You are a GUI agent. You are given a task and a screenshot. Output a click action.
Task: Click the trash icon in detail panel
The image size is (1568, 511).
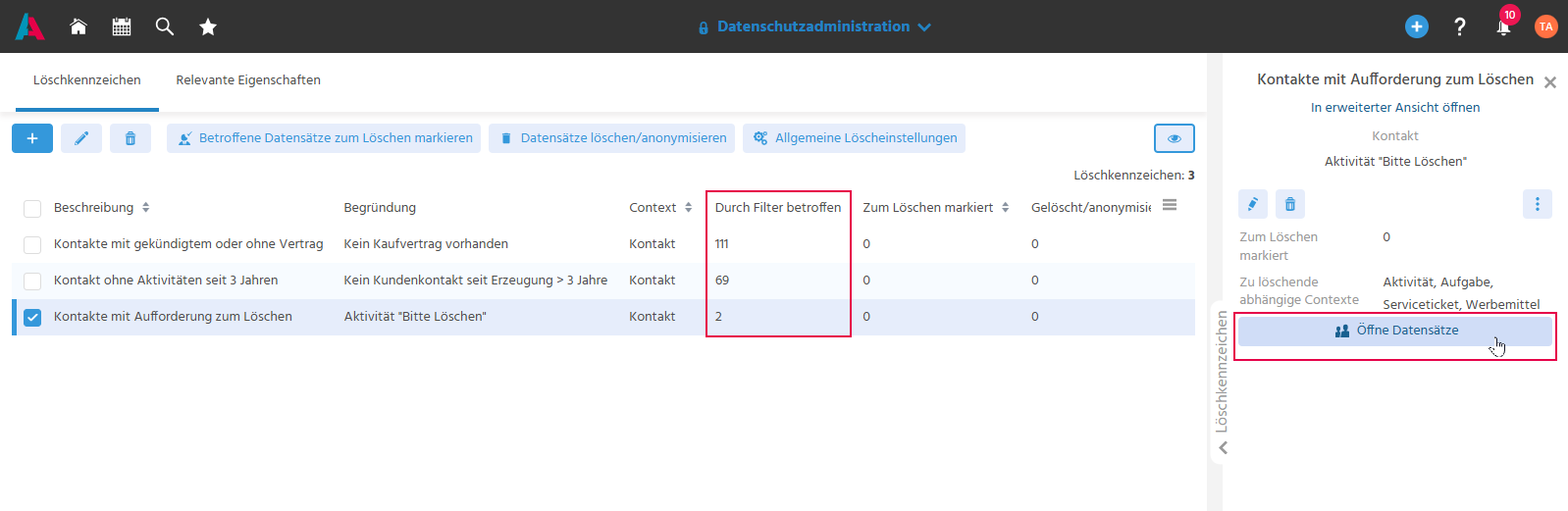coord(1290,204)
